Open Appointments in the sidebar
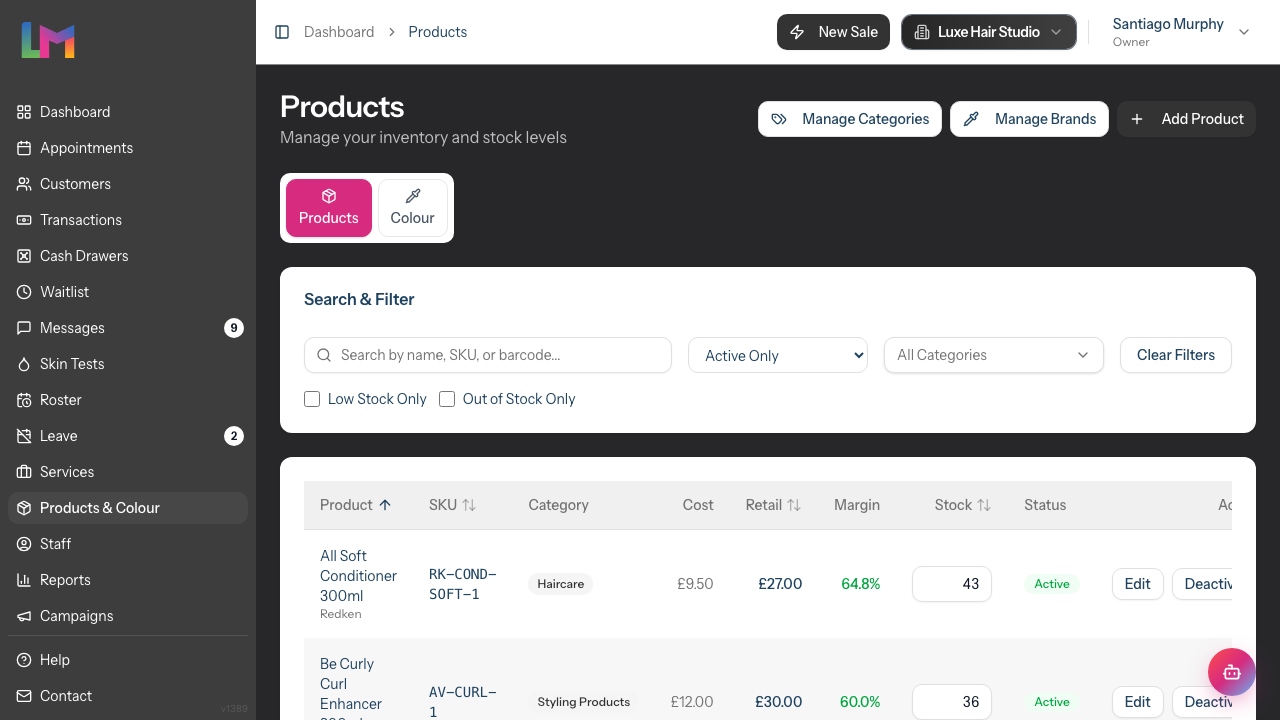Viewport: 1280px width, 720px height. pyautogui.click(x=128, y=148)
